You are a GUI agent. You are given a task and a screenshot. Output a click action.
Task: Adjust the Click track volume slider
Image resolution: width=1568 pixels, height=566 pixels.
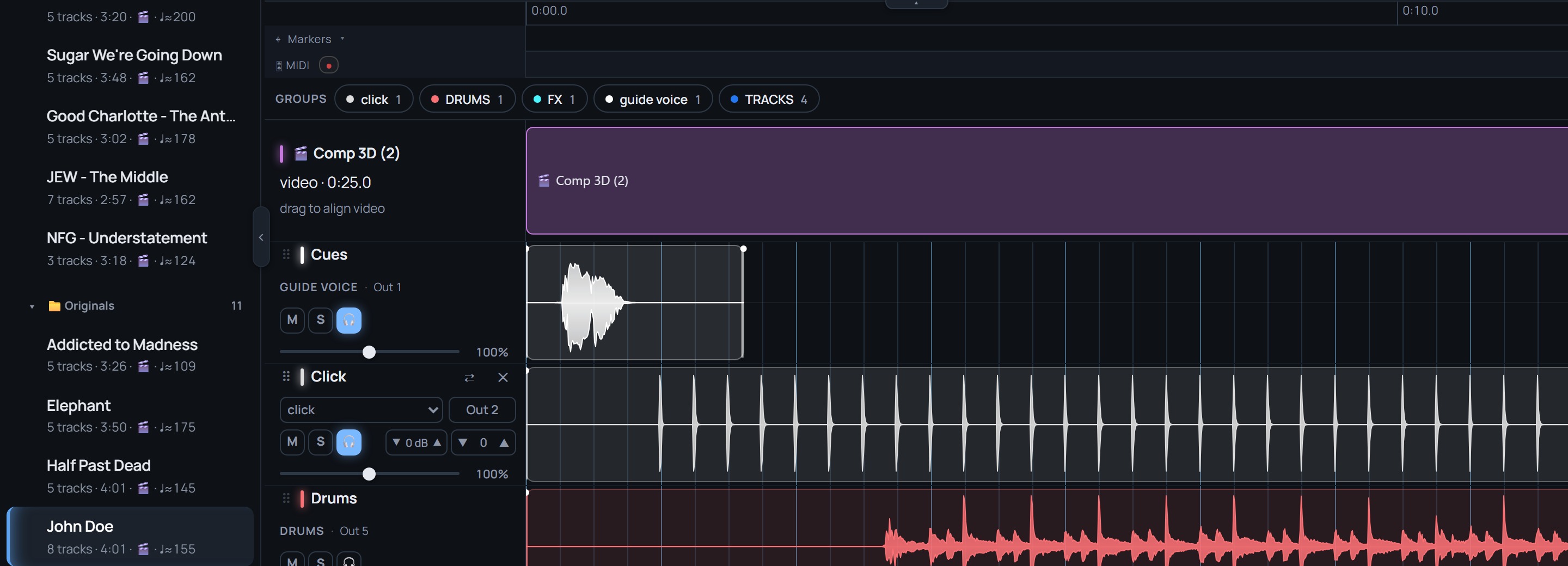369,473
